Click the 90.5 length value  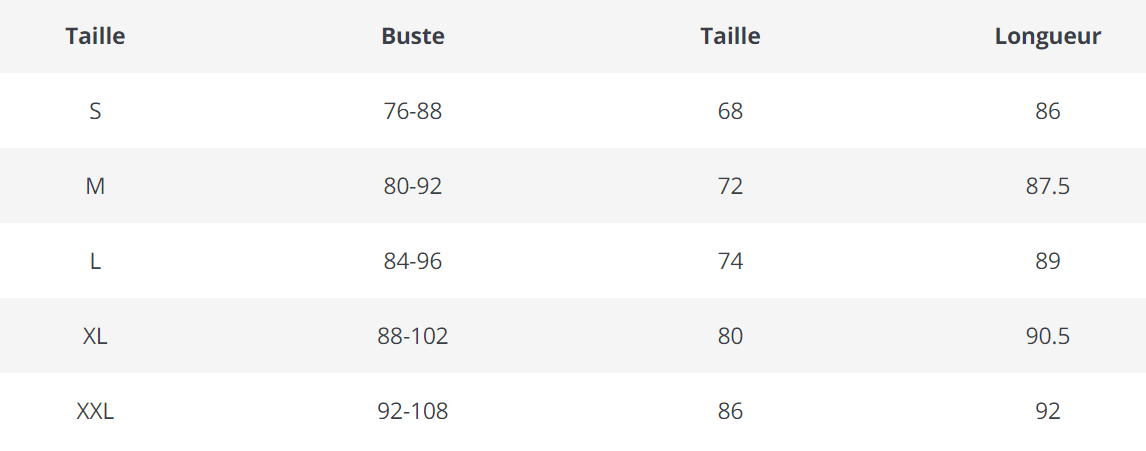coord(1047,336)
